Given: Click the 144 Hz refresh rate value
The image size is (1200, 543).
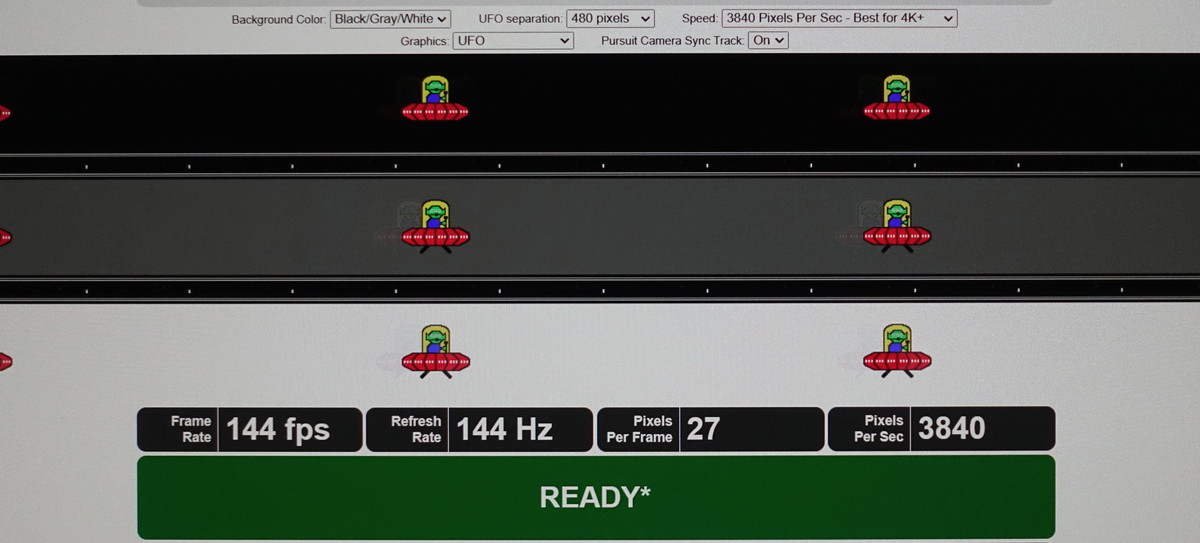Looking at the screenshot, I should coord(504,430).
